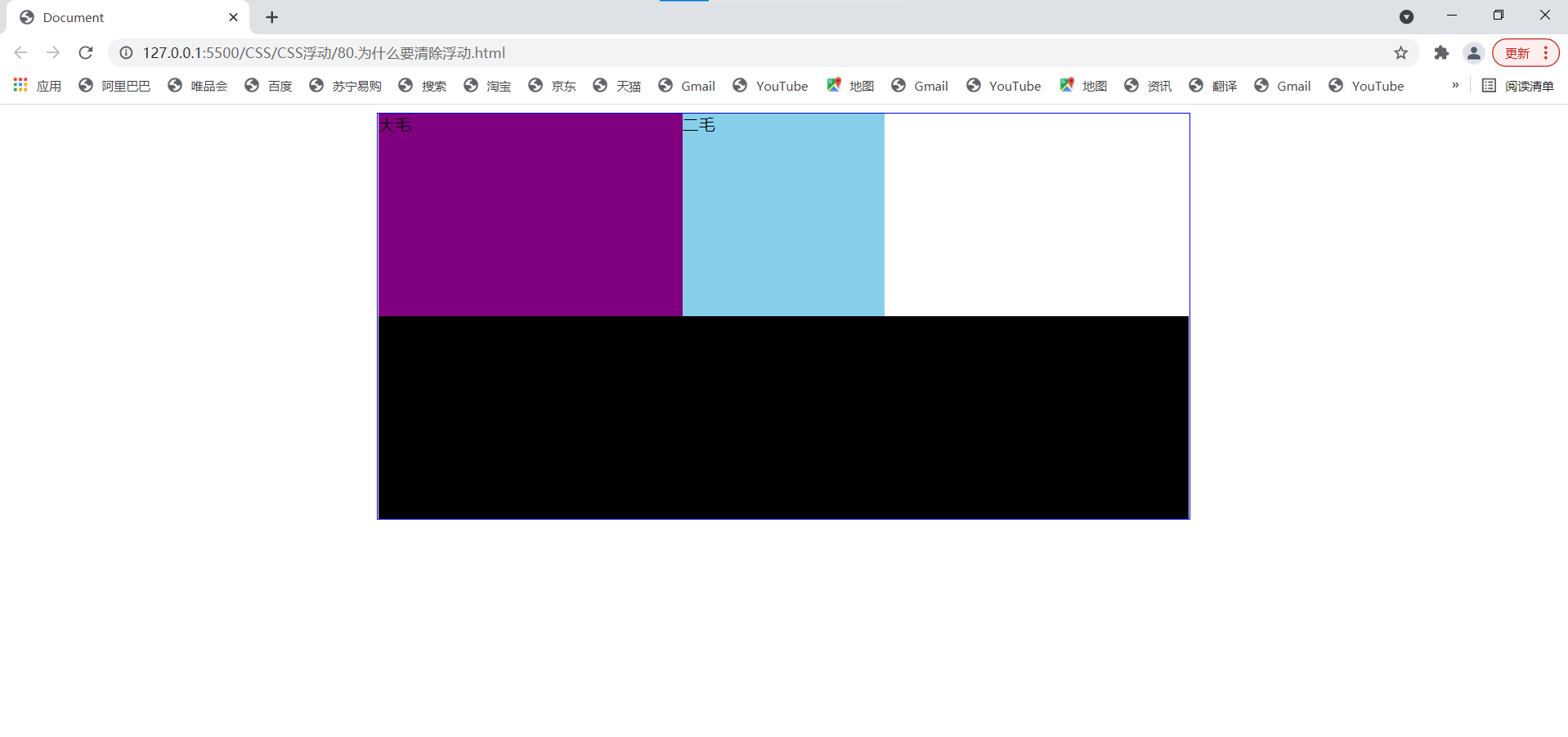Open the 搜索 bookmark

(422, 86)
